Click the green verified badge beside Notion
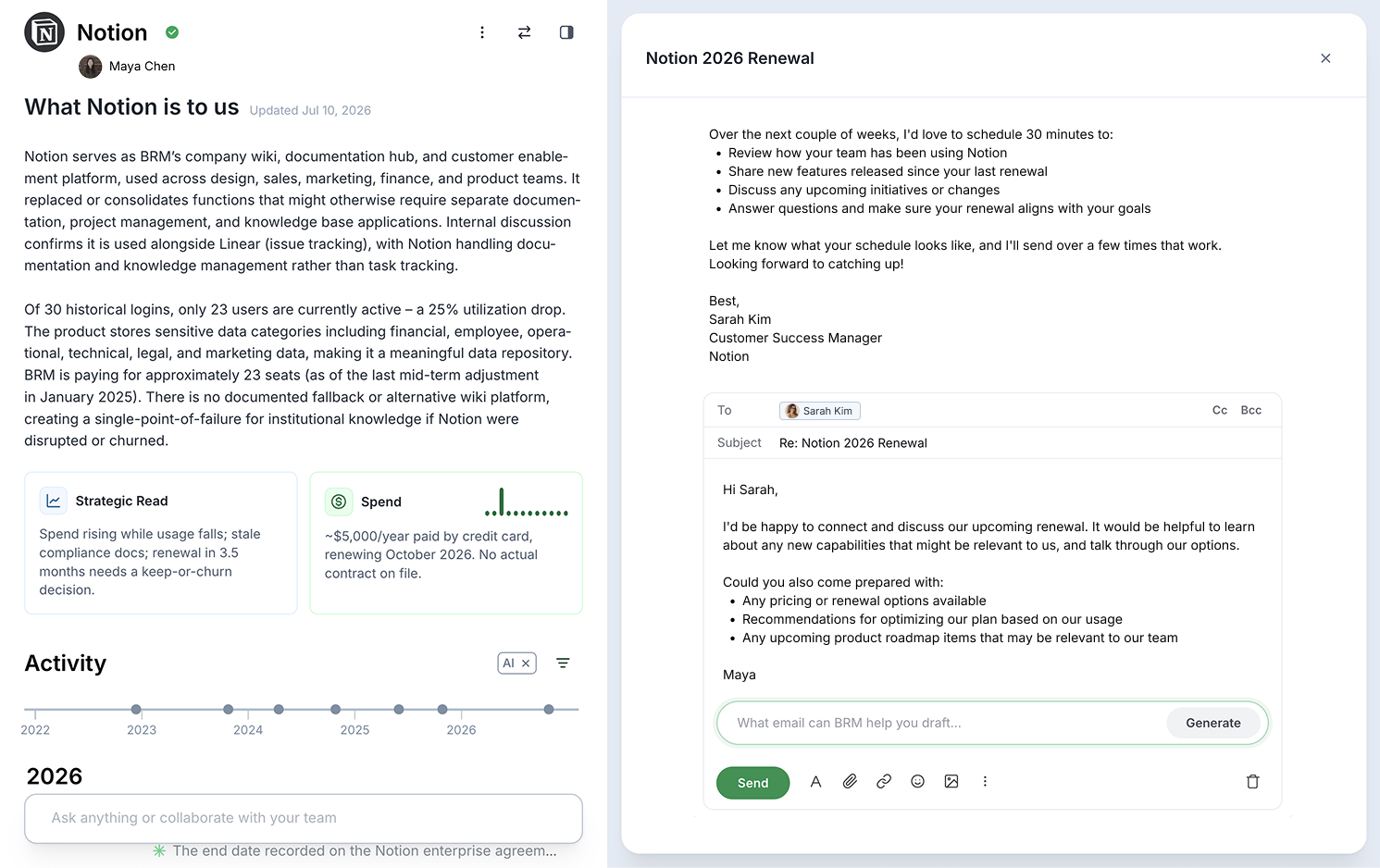Viewport: 1380px width, 868px height. [172, 32]
